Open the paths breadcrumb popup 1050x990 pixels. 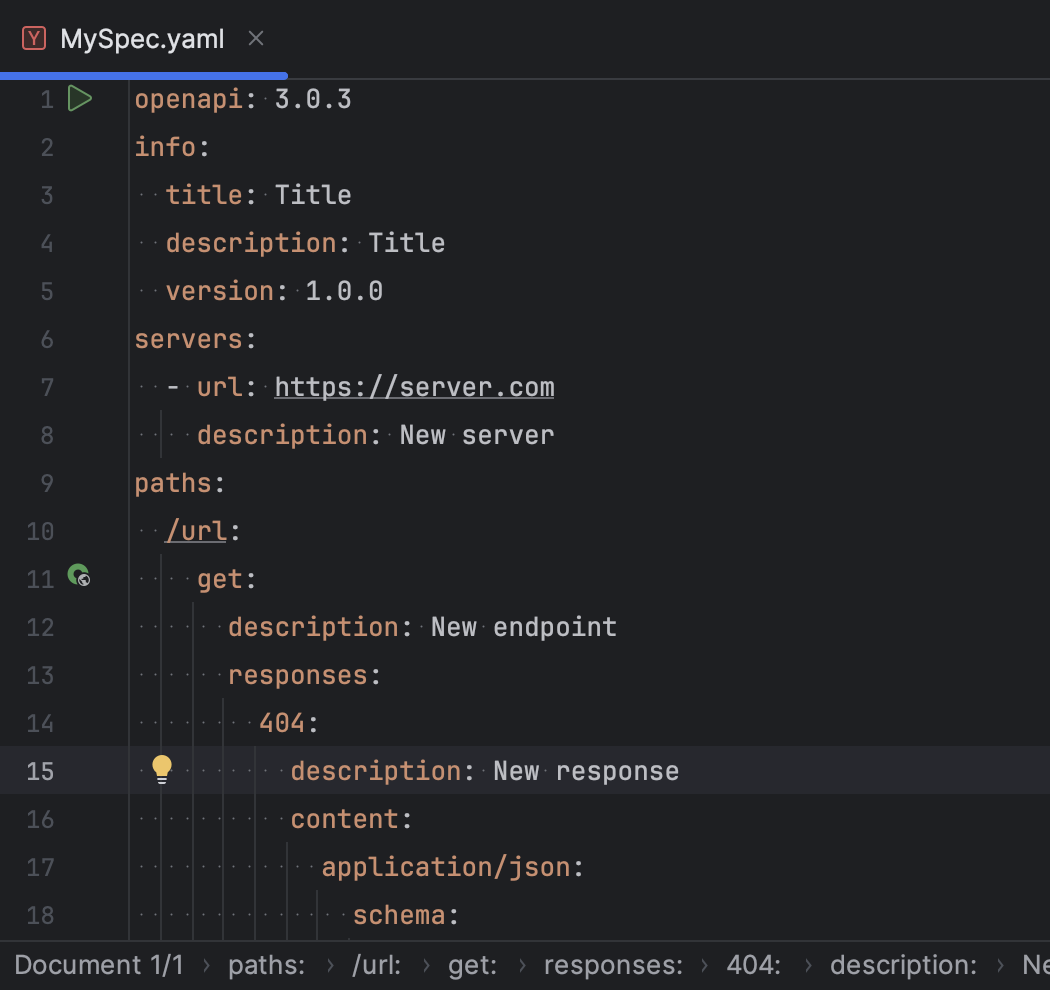[266, 964]
